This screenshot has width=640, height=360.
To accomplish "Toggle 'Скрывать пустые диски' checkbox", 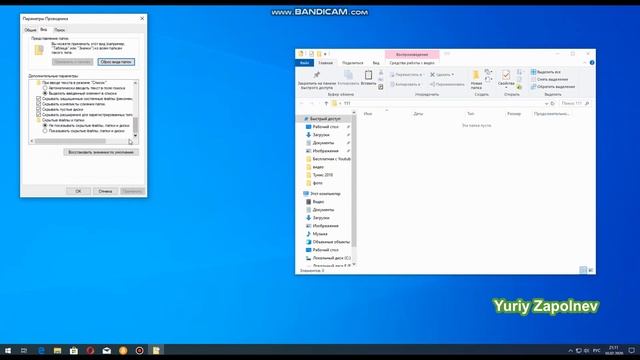I will coord(39,109).
